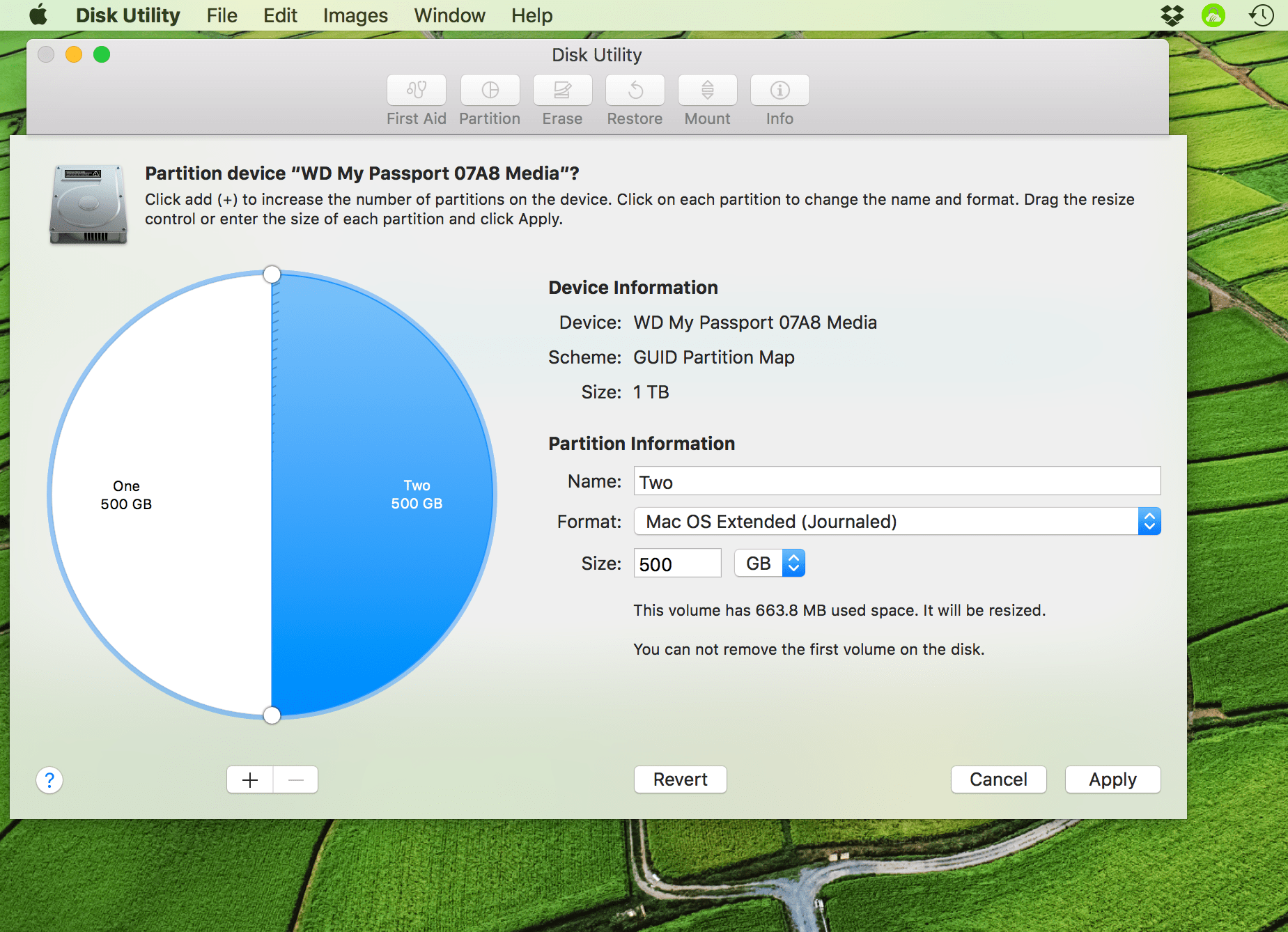Click the Partition device dialog title
1288x932 pixels.
tap(362, 173)
